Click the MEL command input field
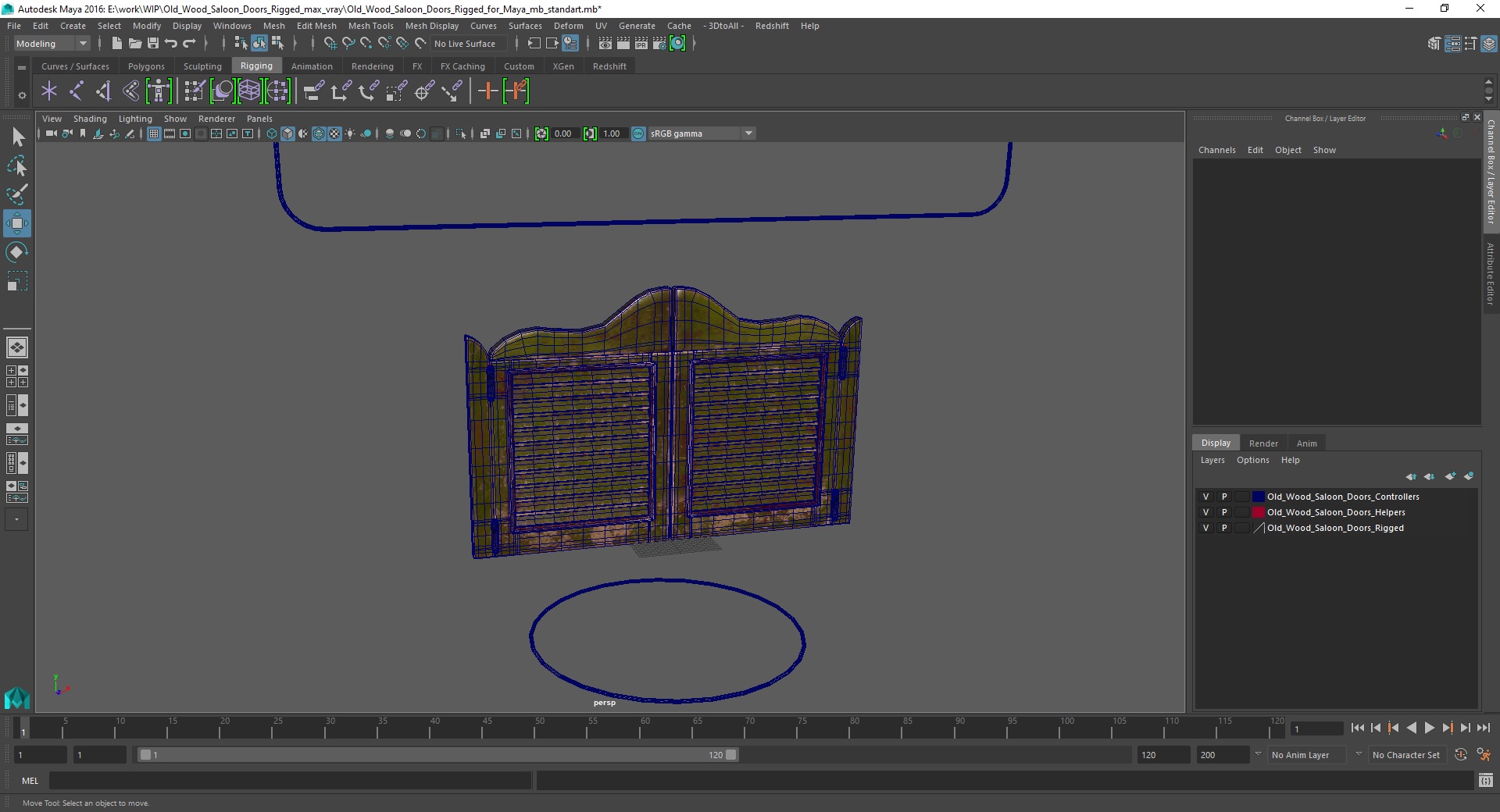The image size is (1500, 812). click(x=290, y=780)
